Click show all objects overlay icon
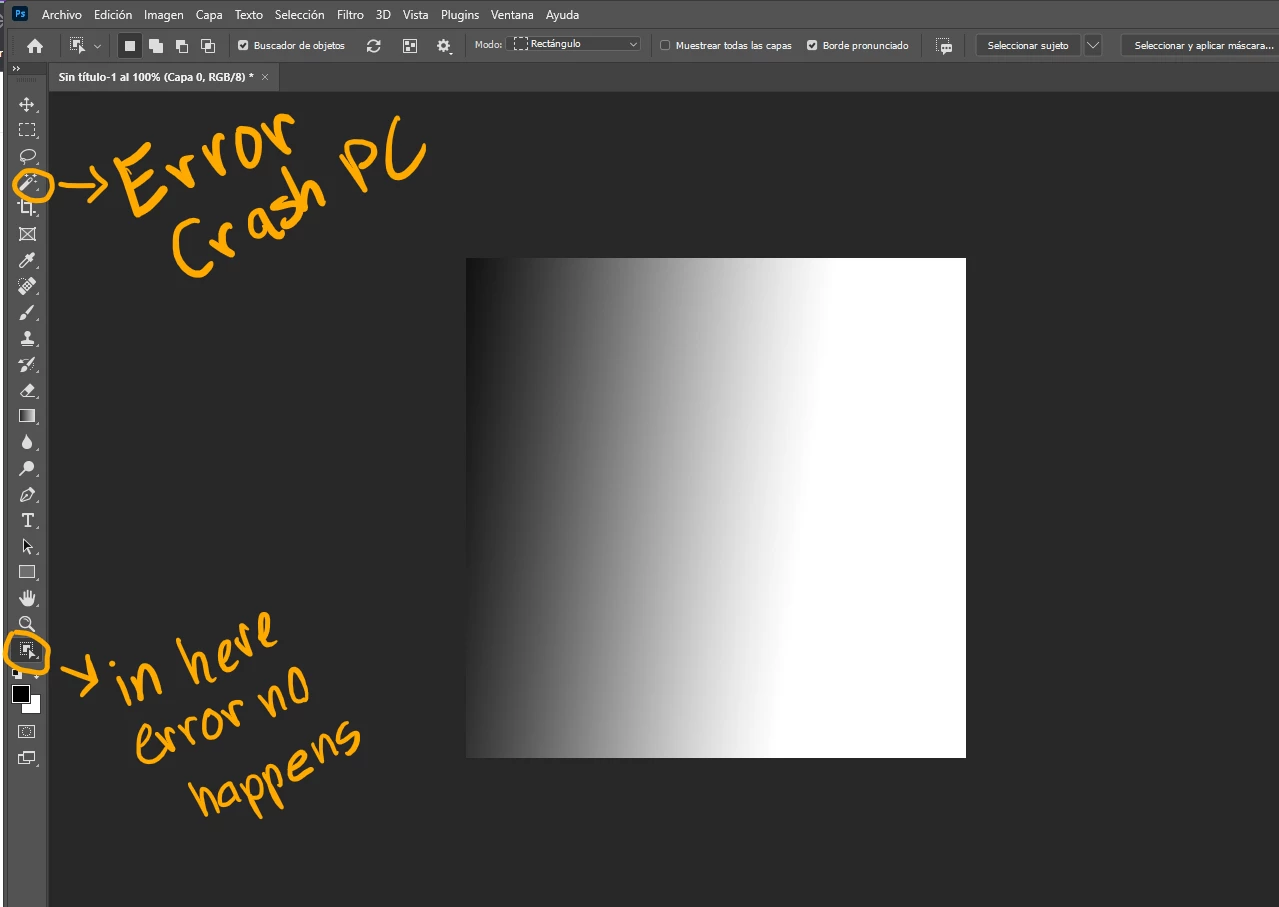The width and height of the screenshot is (1279, 907). pos(409,46)
